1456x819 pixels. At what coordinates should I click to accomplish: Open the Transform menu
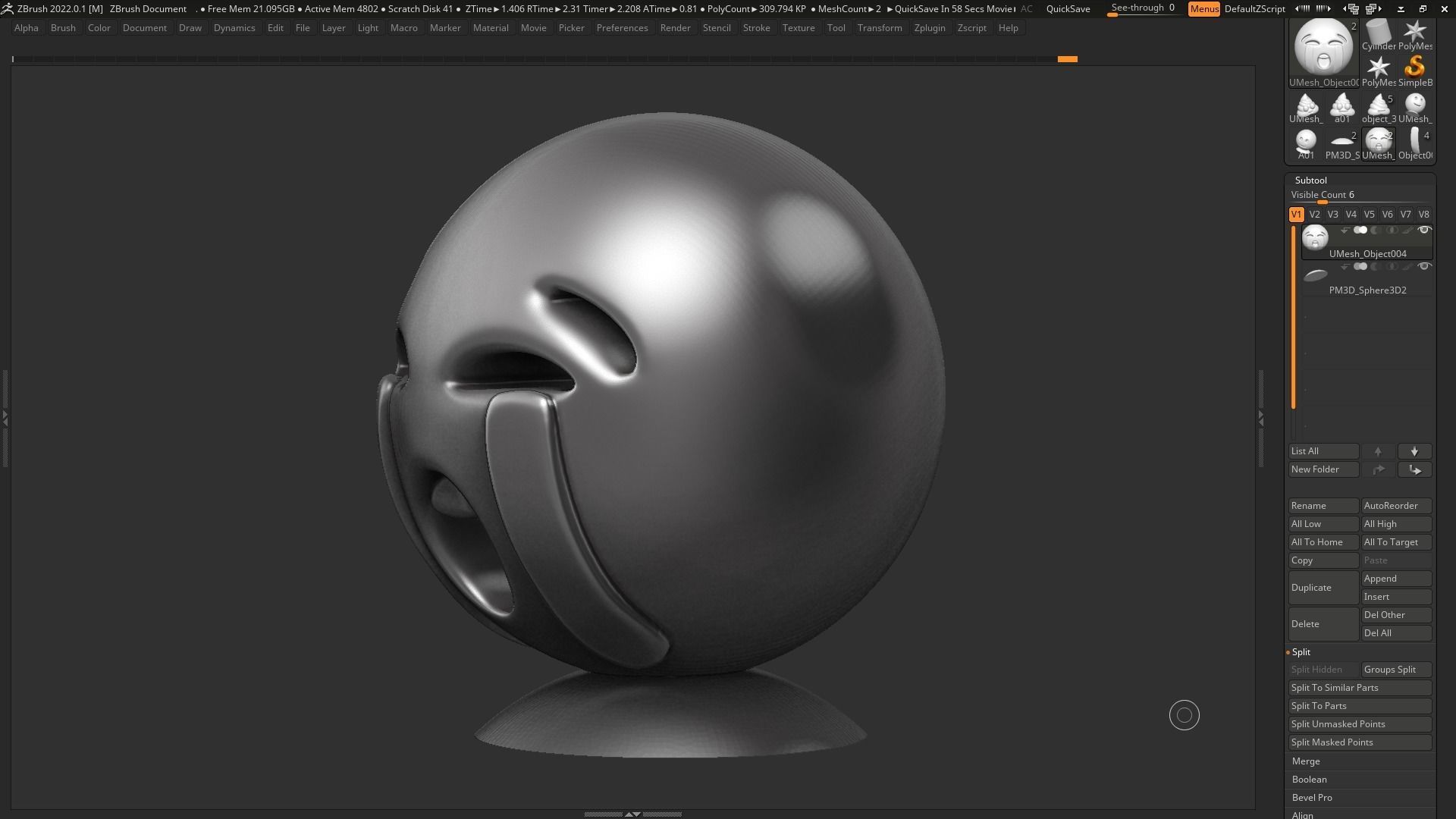click(x=880, y=28)
